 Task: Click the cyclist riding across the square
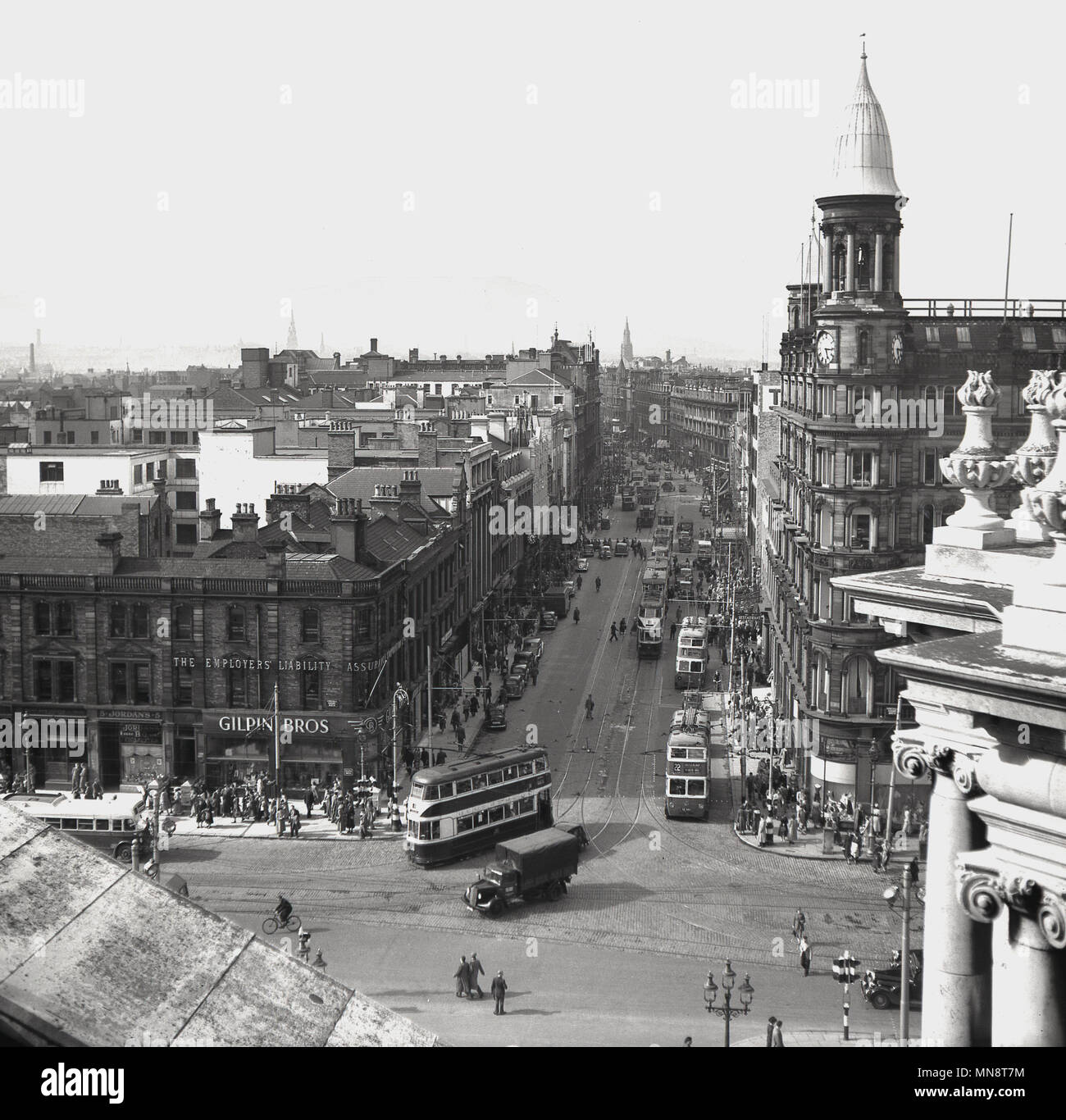click(280, 913)
